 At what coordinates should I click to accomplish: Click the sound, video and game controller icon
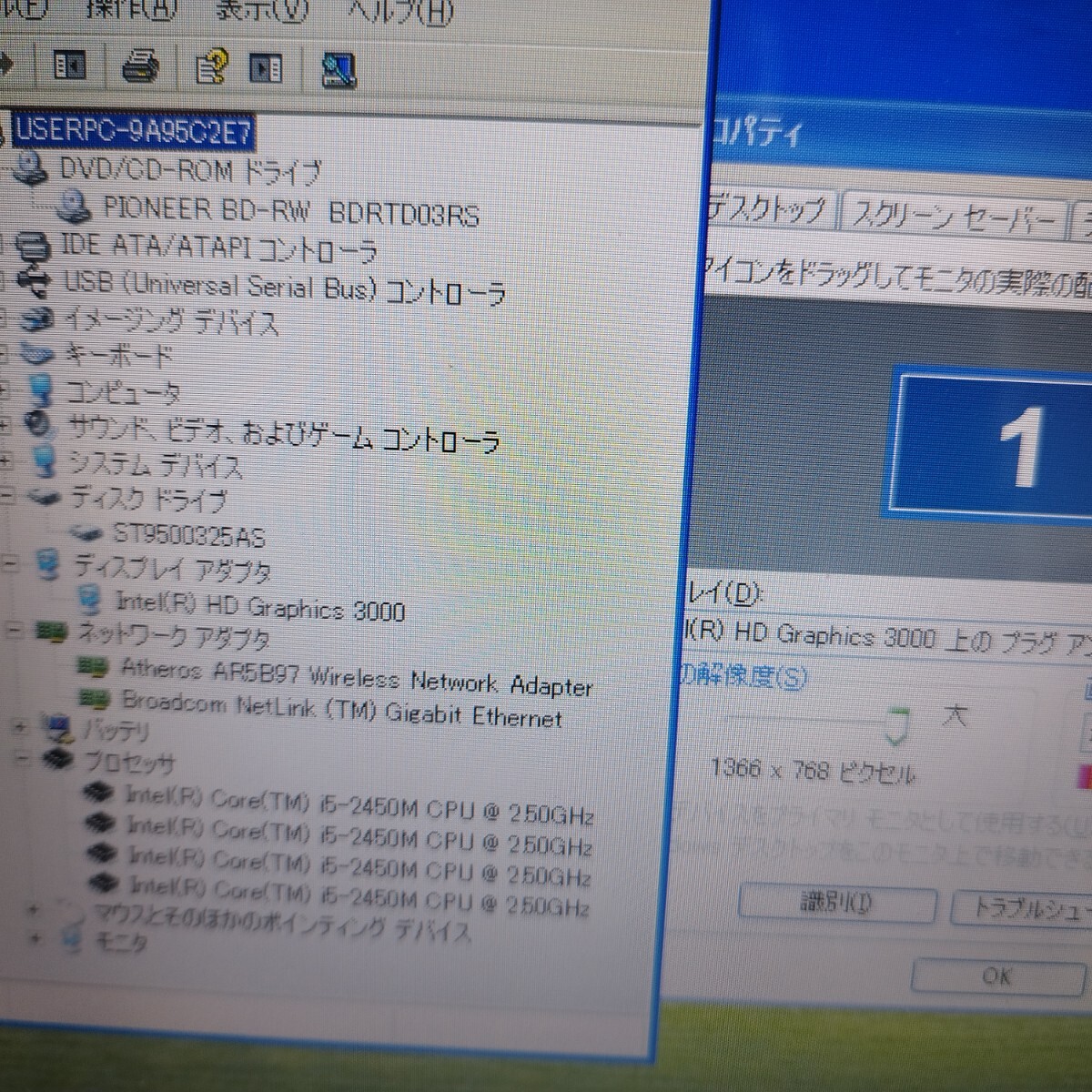(x=40, y=426)
